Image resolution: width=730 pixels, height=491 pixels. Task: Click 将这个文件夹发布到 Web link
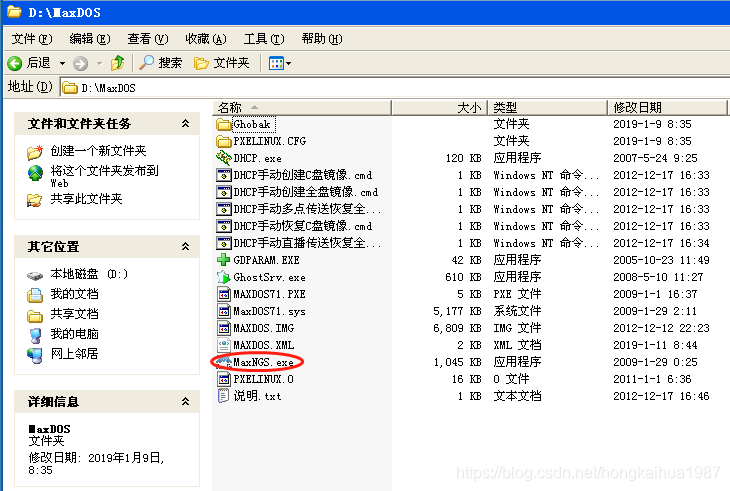pyautogui.click(x=104, y=176)
